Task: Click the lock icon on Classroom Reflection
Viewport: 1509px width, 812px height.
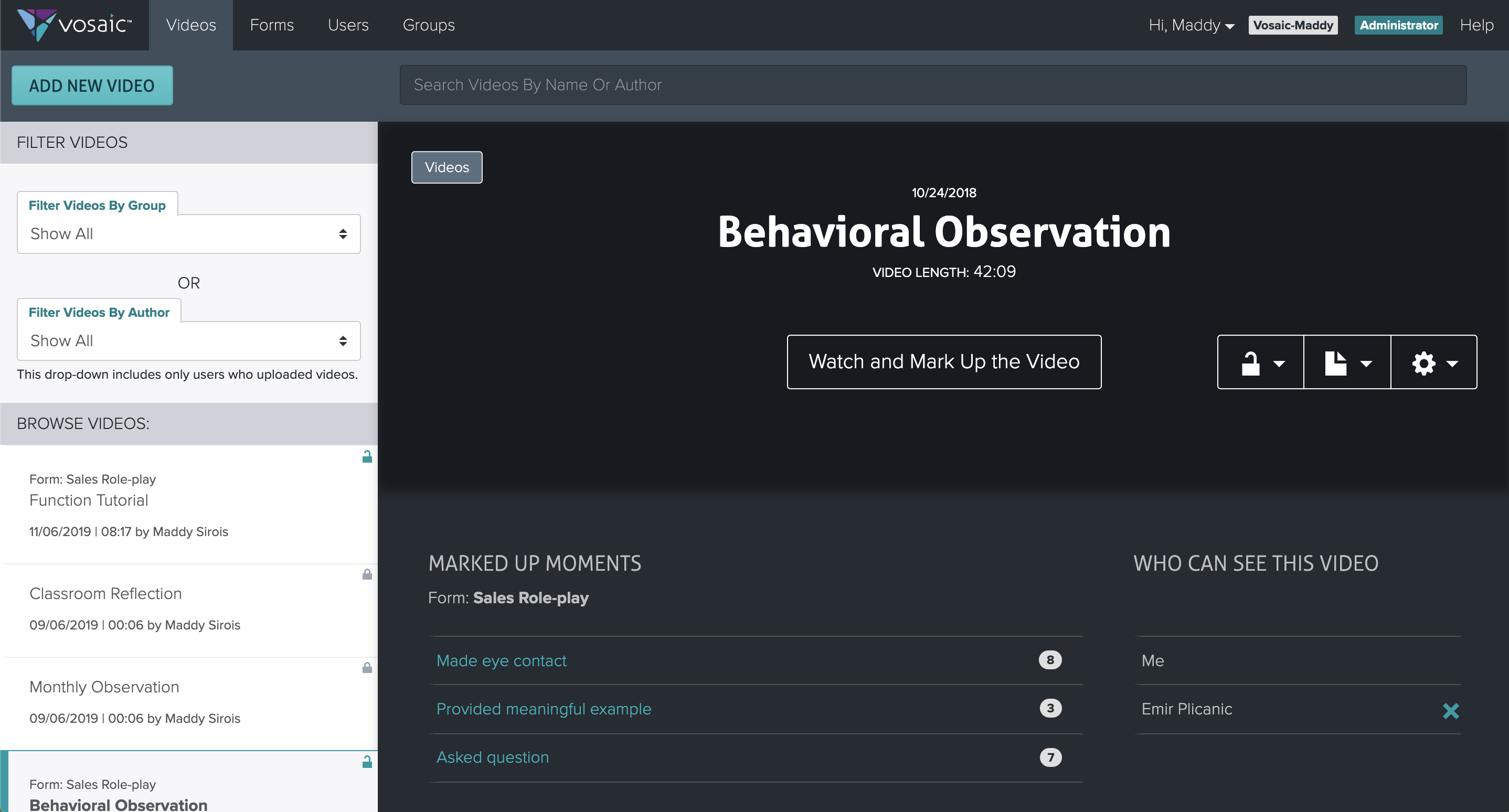Action: click(367, 574)
